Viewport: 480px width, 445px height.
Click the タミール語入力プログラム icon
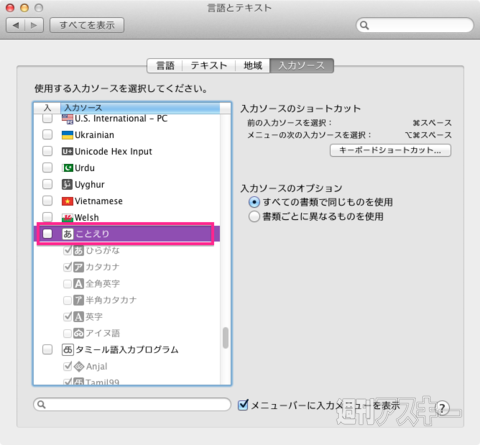67,350
